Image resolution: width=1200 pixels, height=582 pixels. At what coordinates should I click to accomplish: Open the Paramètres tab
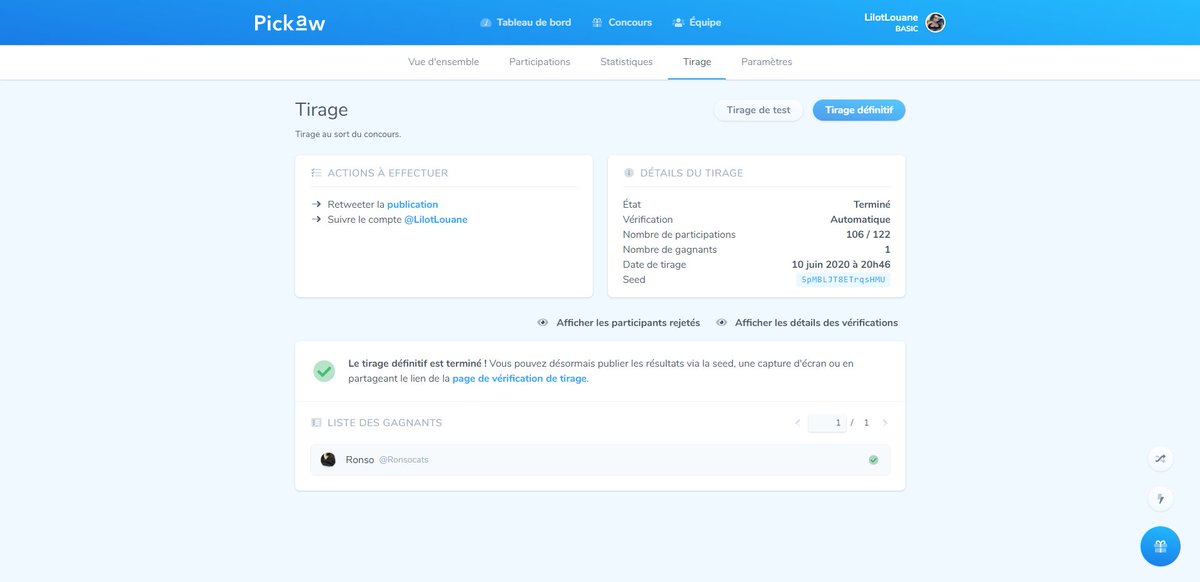767,62
